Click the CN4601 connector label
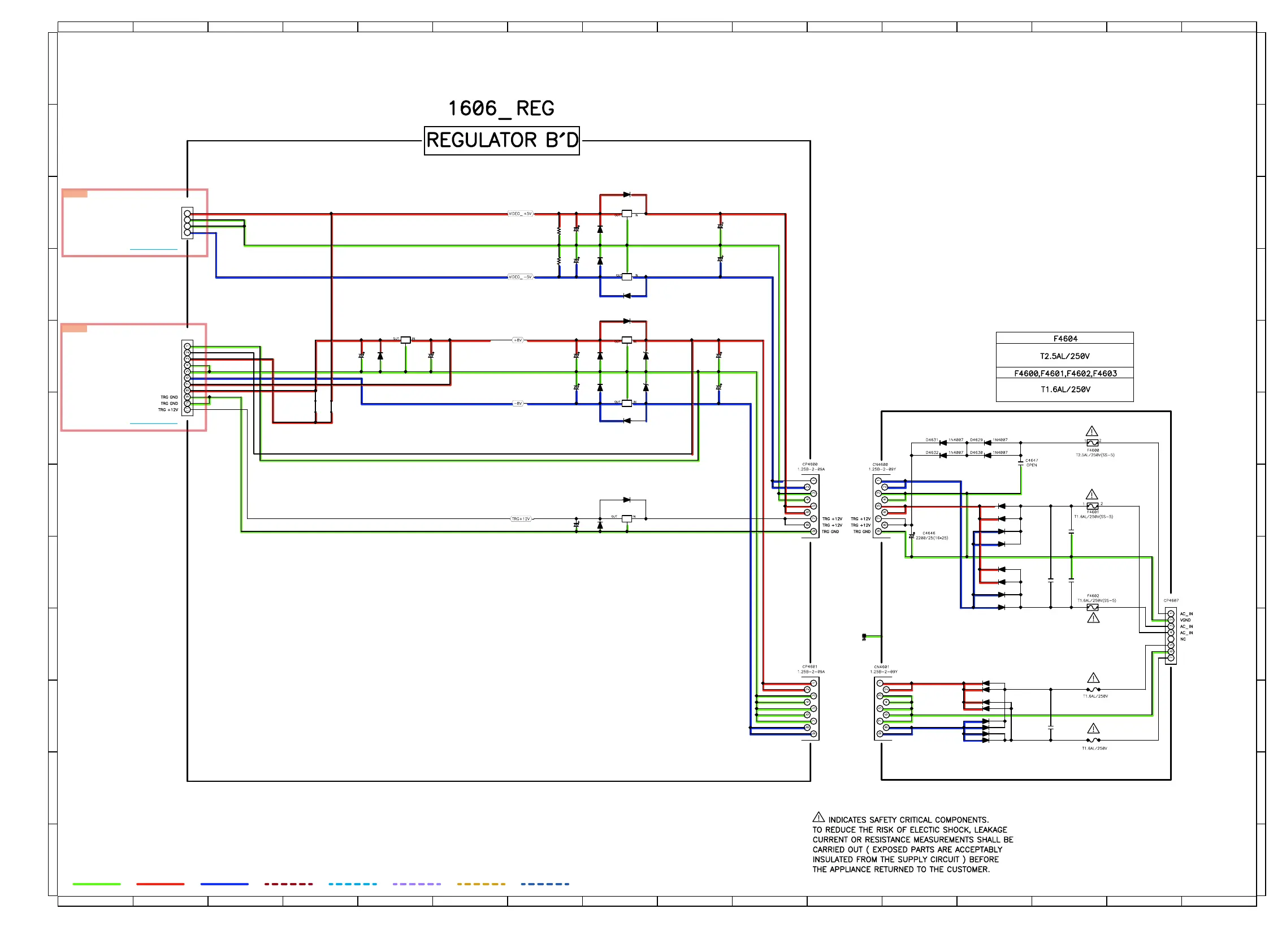 [882, 667]
